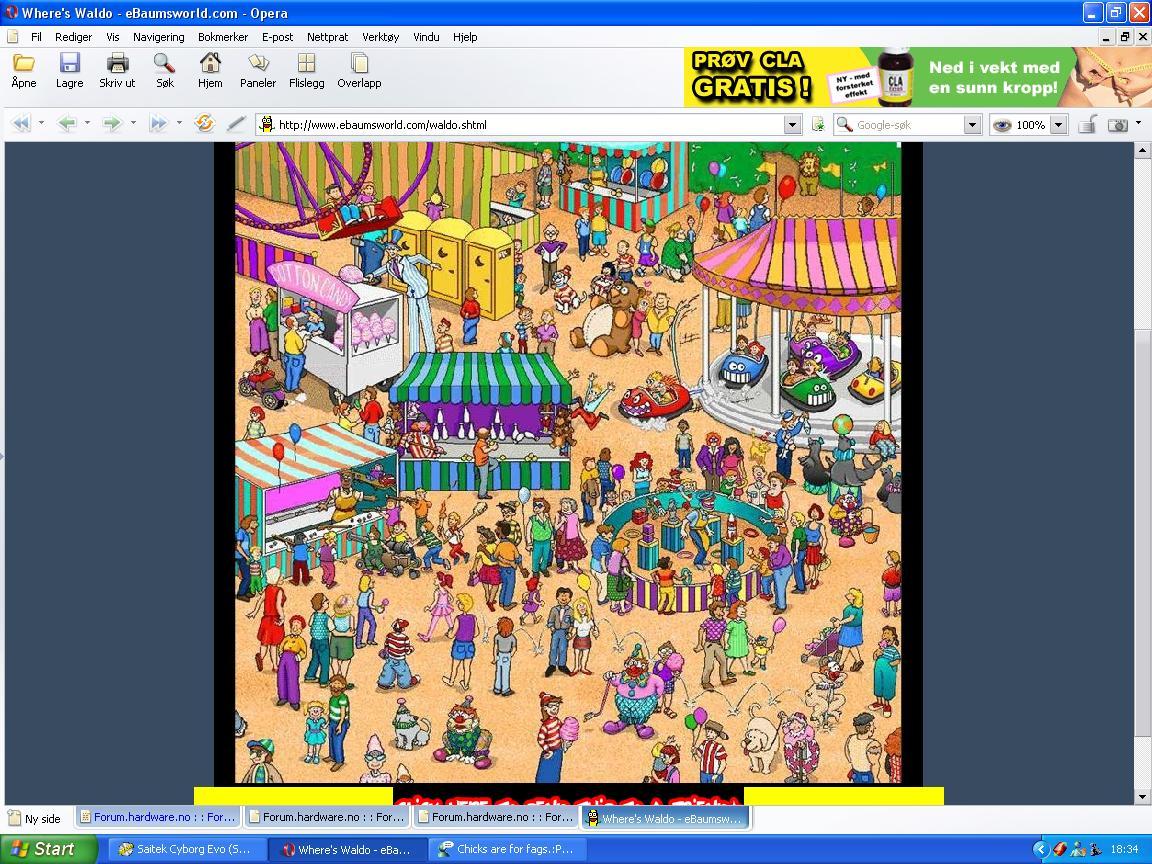Click the padlock security icon
The image size is (1152, 864).
coord(1088,124)
